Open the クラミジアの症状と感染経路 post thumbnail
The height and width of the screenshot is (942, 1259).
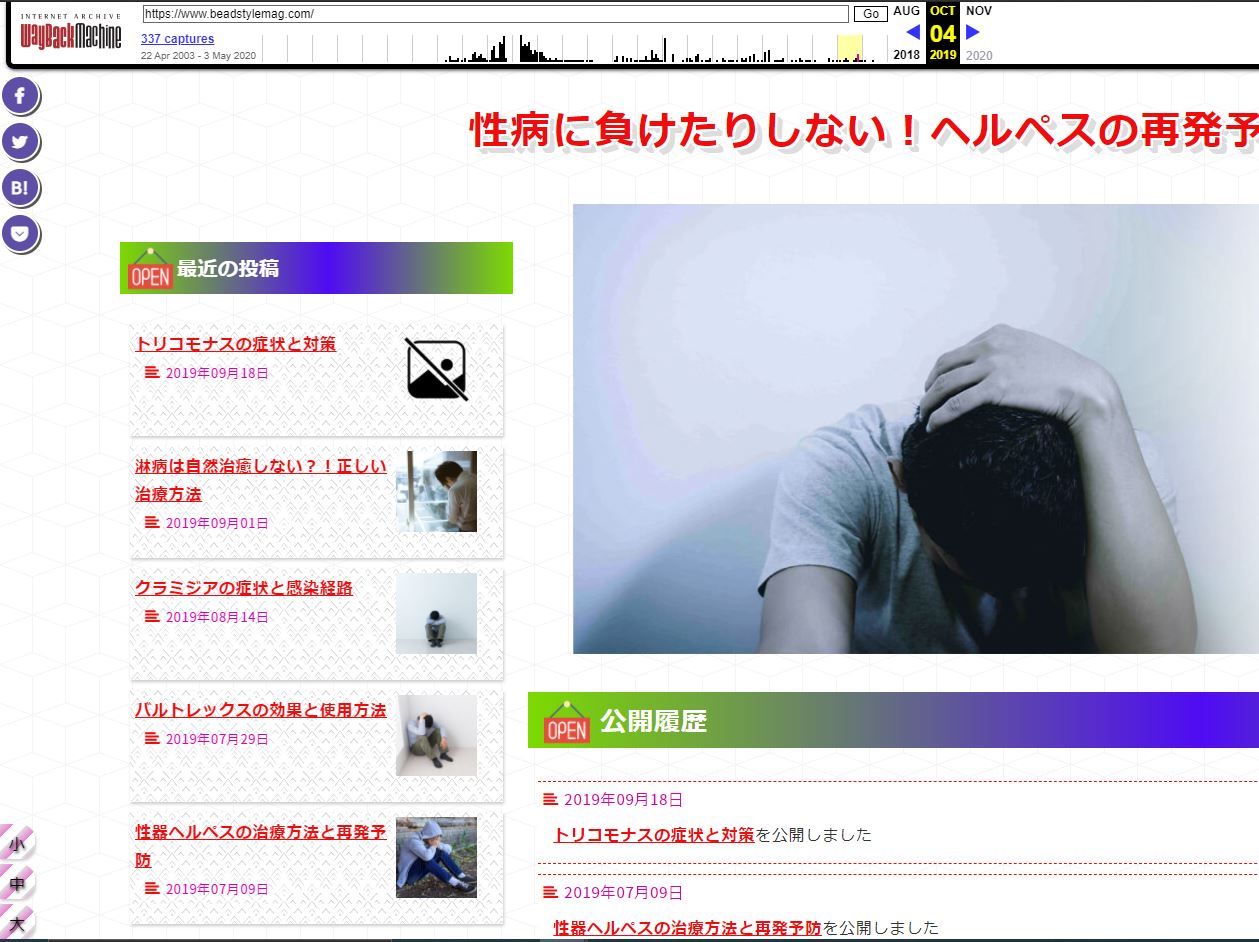(x=436, y=613)
